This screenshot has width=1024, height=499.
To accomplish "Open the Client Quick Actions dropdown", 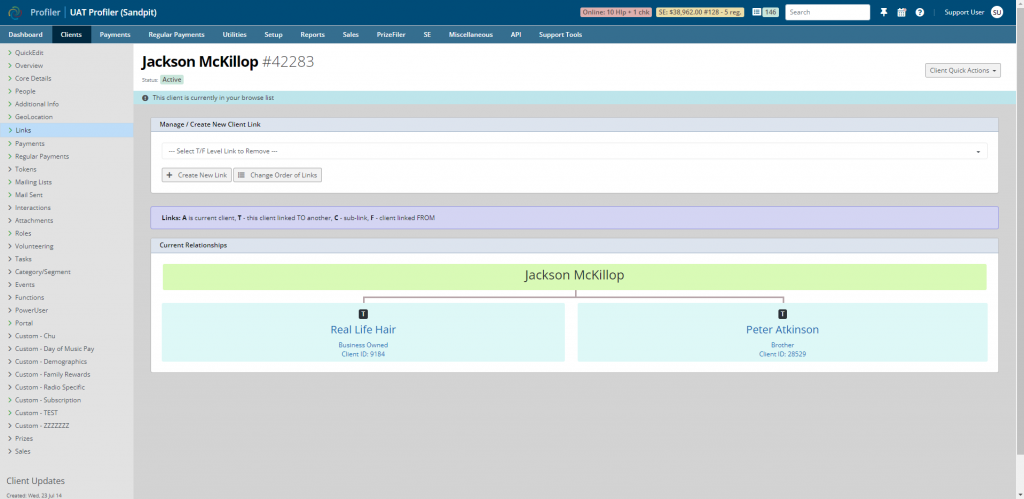I will click(x=963, y=71).
